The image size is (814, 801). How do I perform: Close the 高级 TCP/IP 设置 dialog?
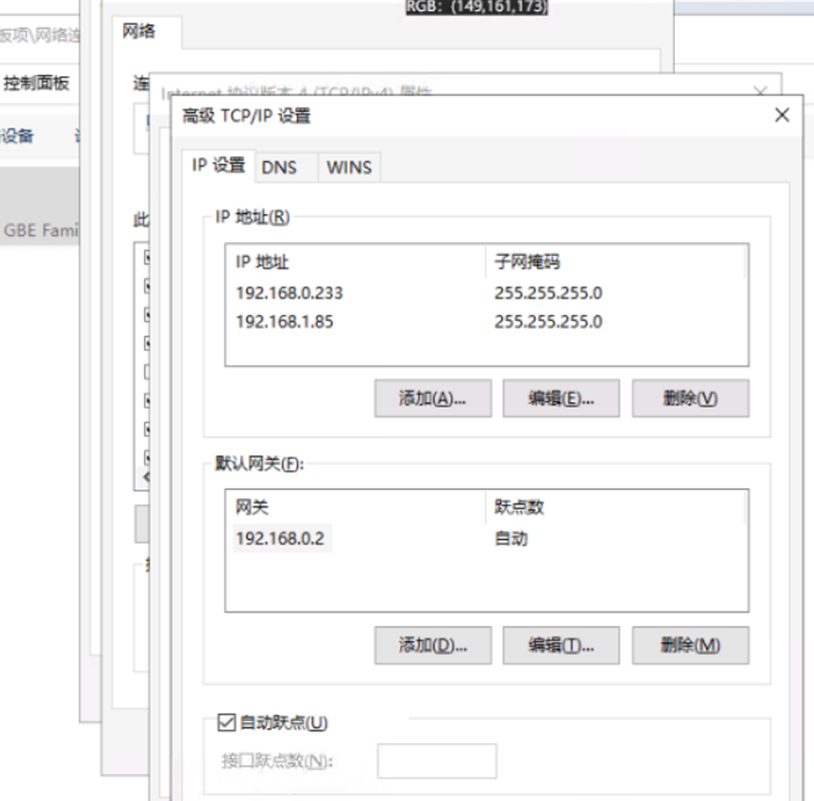click(782, 115)
